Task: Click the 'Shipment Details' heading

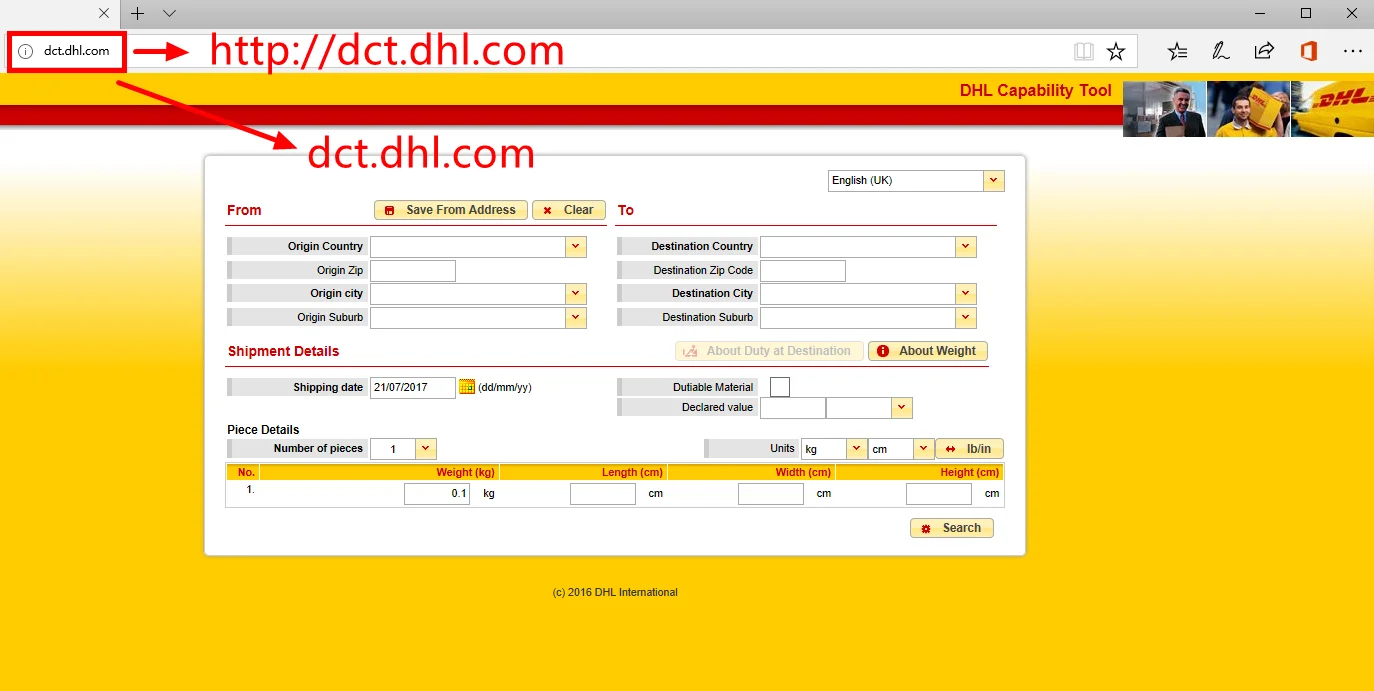Action: click(283, 351)
